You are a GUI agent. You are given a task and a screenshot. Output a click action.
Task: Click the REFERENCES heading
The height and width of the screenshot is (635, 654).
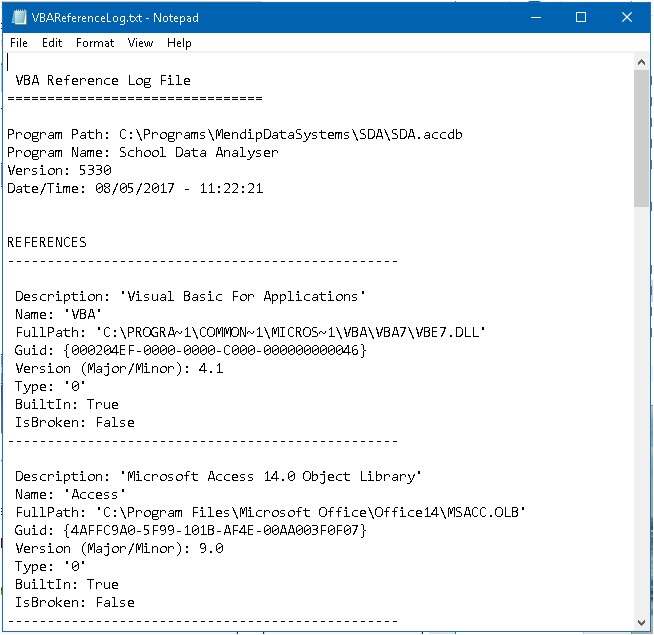(x=47, y=242)
